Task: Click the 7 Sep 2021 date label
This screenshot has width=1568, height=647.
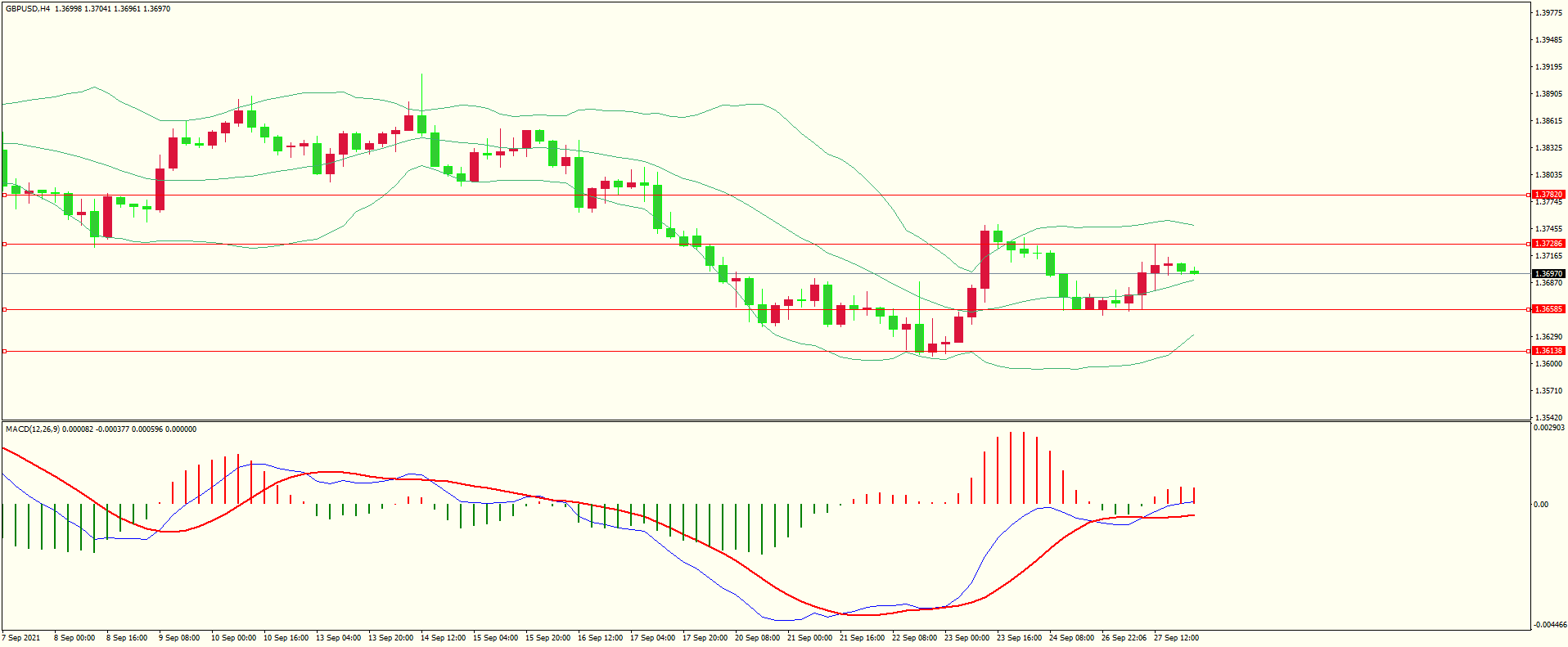Action: pos(21,638)
